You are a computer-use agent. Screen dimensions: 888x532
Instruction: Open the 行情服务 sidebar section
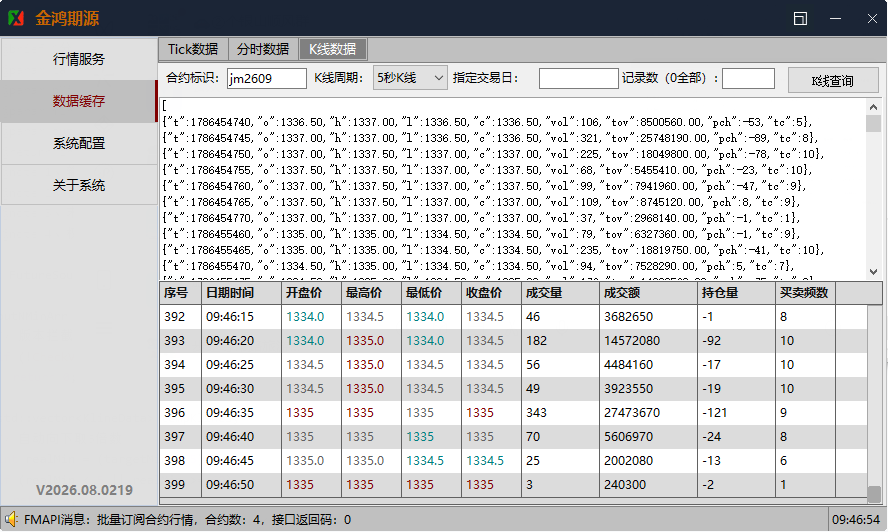point(79,59)
